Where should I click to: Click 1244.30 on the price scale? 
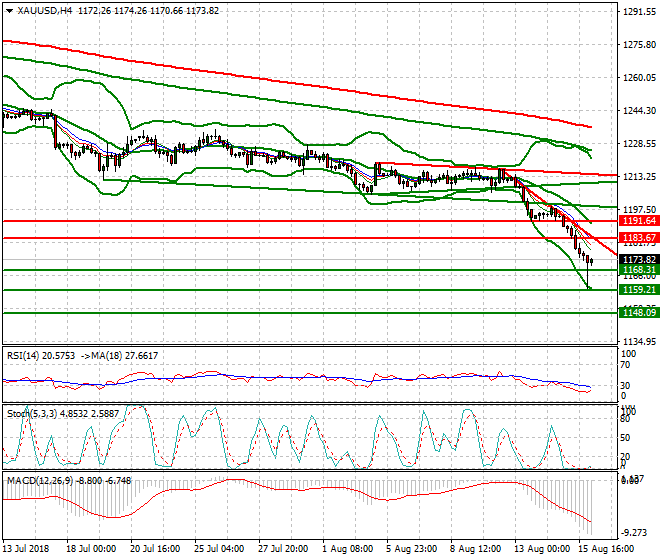pyautogui.click(x=638, y=111)
